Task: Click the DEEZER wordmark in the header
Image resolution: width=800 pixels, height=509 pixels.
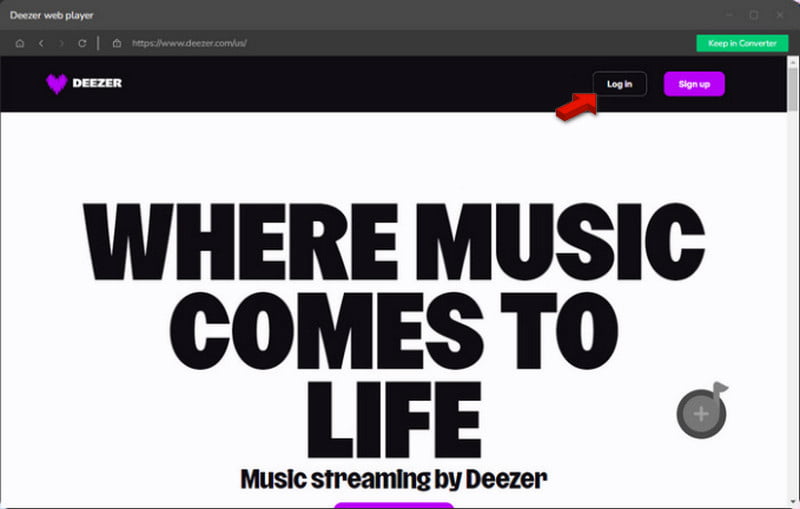Action: (97, 83)
